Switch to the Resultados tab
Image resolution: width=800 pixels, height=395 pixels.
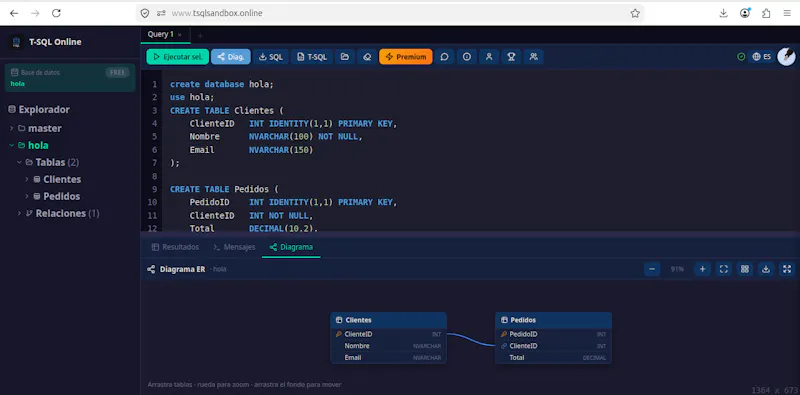[x=176, y=247]
